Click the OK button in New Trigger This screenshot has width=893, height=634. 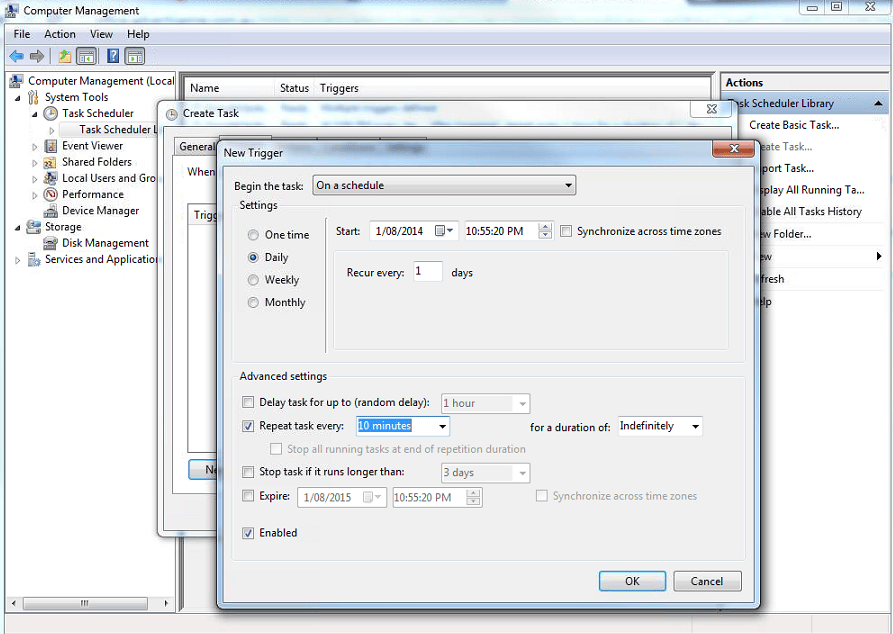pyautogui.click(x=632, y=580)
